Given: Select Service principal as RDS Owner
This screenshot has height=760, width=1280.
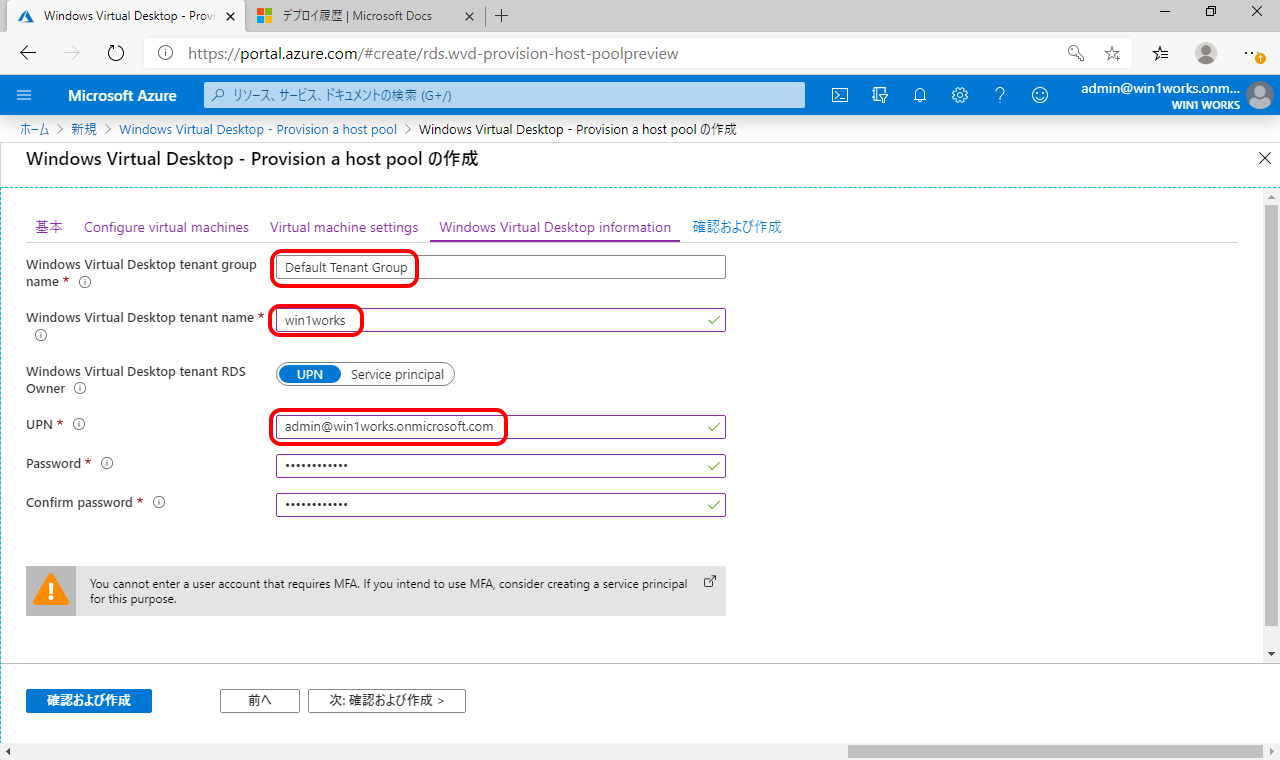Looking at the screenshot, I should 397,374.
